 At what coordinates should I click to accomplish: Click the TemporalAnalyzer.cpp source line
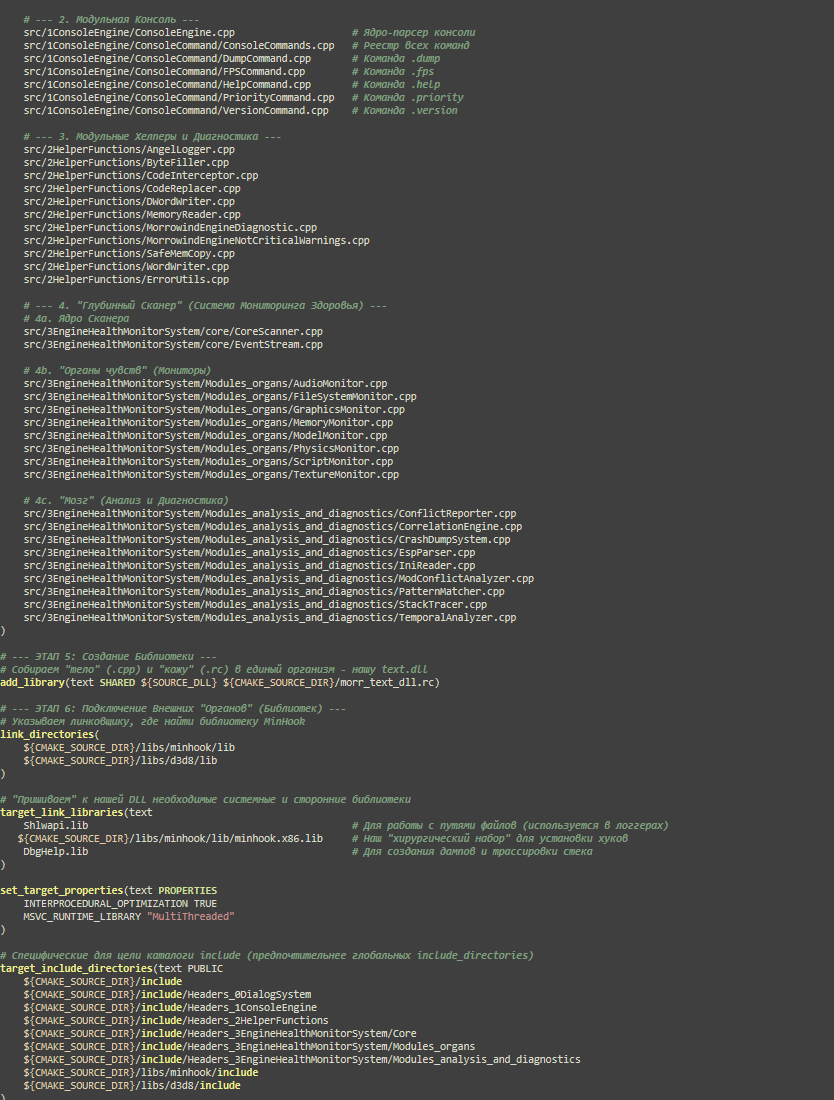[270, 617]
